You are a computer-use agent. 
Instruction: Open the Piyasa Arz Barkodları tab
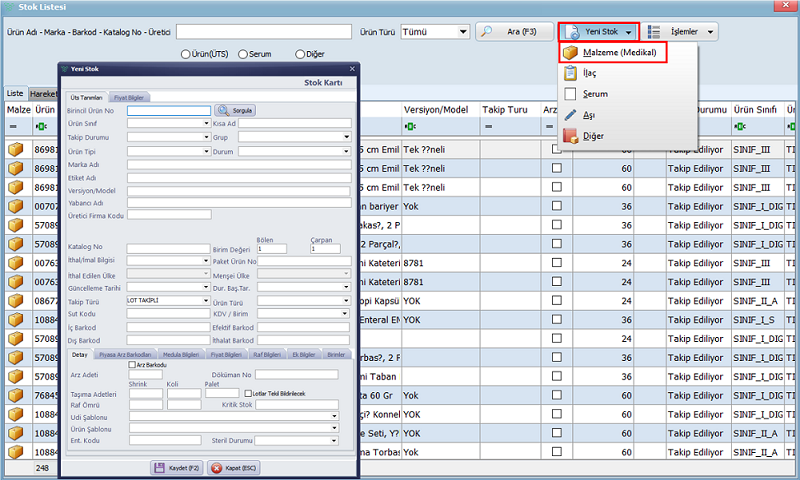tap(125, 354)
